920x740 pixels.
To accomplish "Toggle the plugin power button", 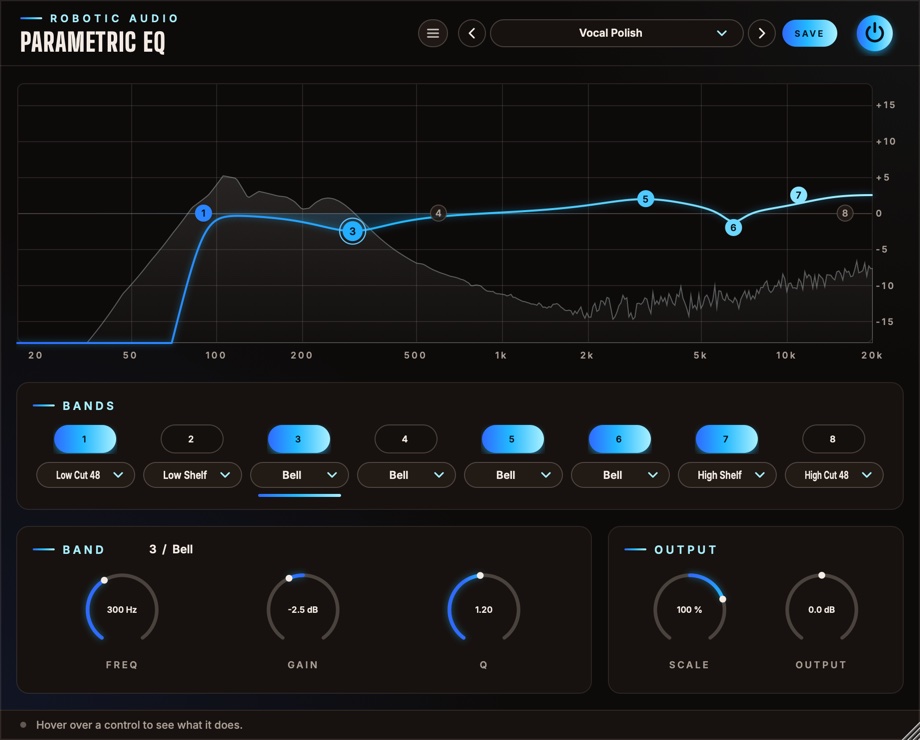I will point(874,33).
